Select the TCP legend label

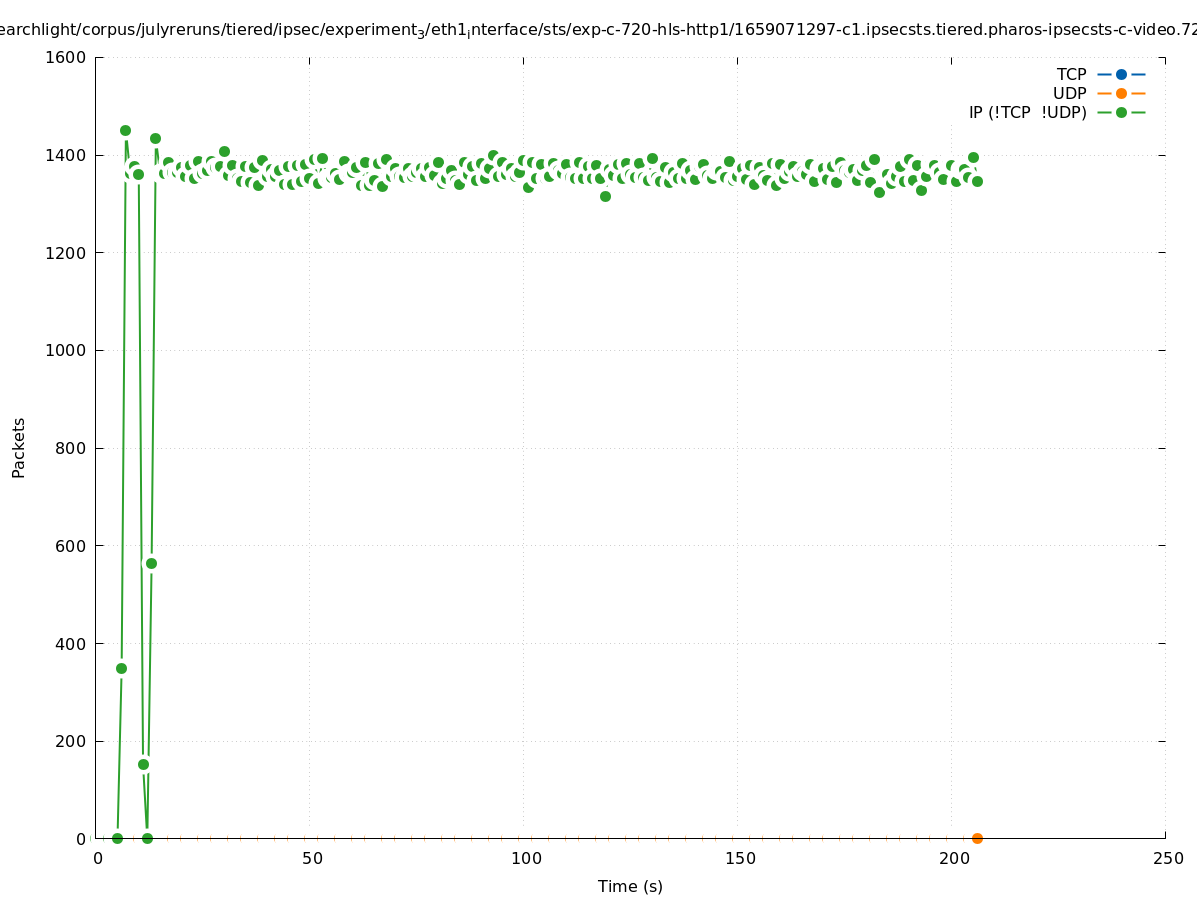[1071, 74]
